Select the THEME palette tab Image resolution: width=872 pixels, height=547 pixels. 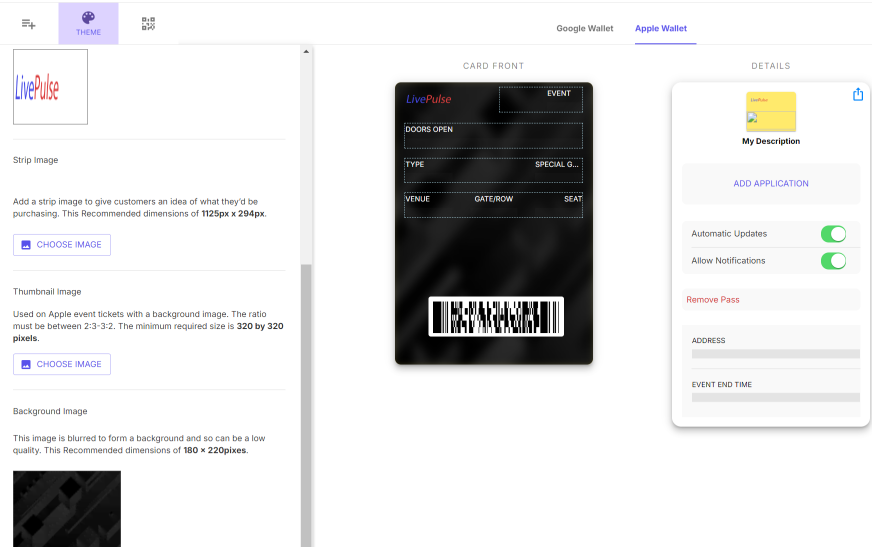(x=88, y=24)
